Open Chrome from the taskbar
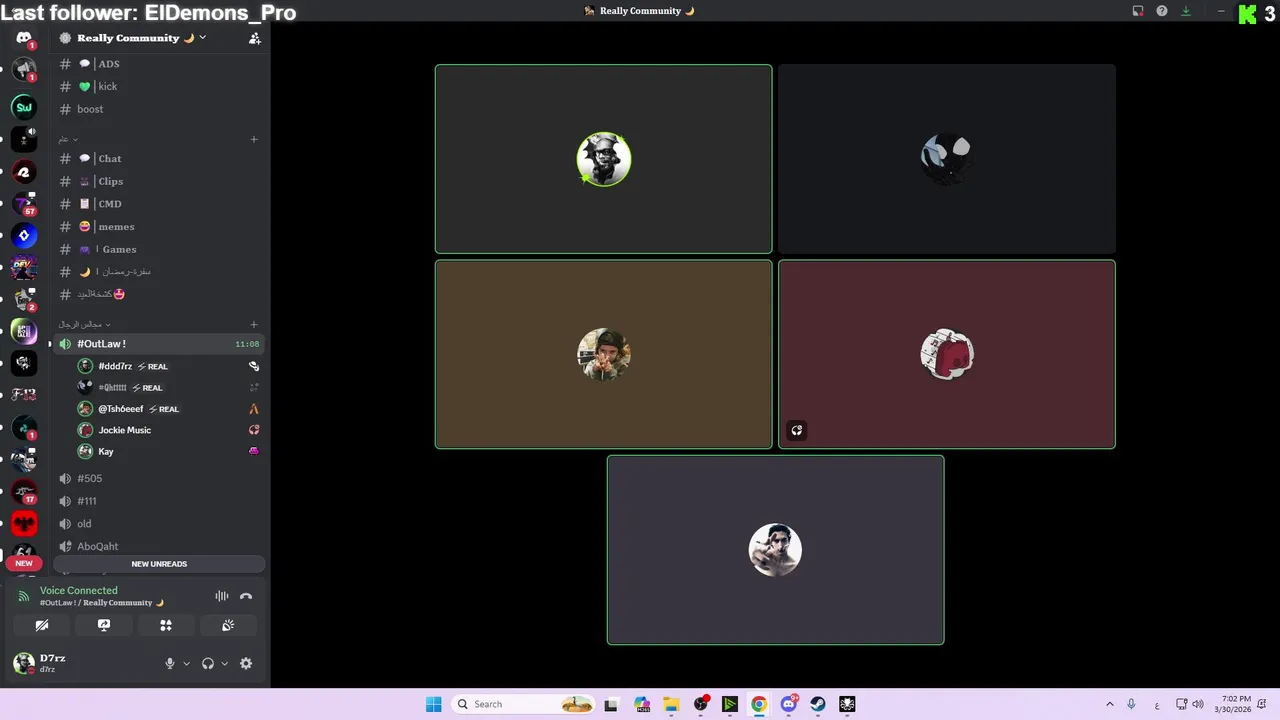This screenshot has height=720, width=1280. pyautogui.click(x=759, y=704)
